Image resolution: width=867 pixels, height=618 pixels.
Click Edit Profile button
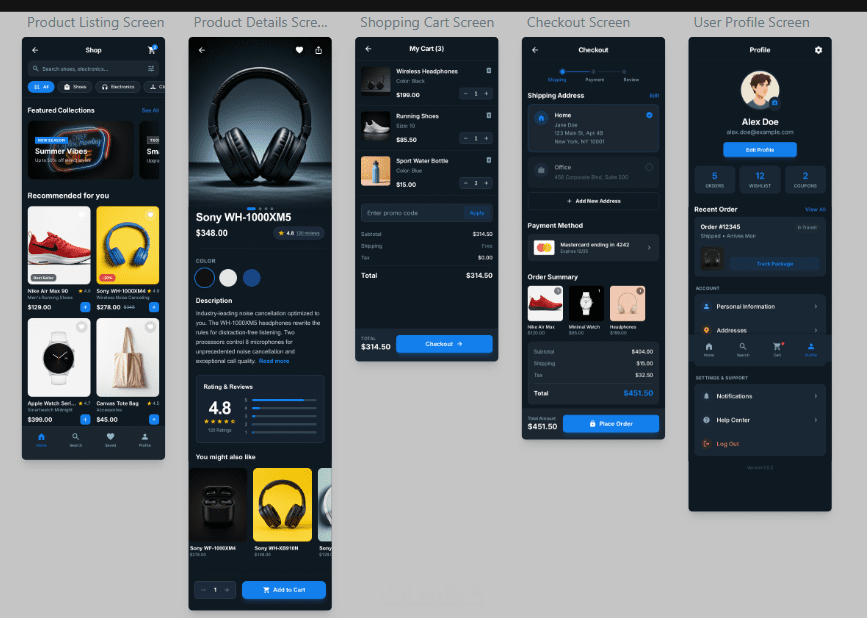click(x=760, y=150)
